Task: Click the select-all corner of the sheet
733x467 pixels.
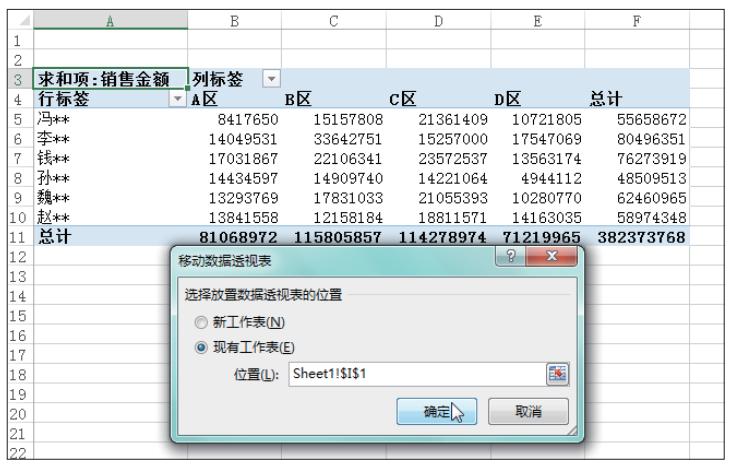Action: pyautogui.click(x=20, y=21)
